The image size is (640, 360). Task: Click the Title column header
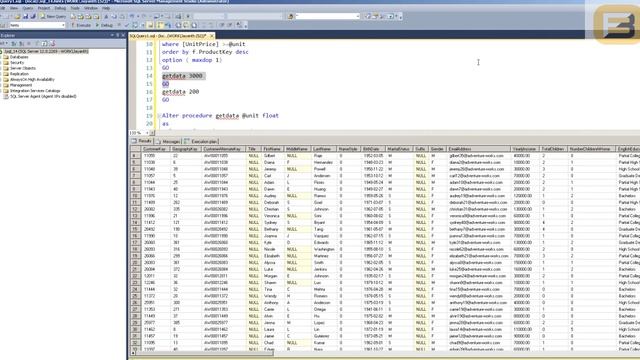pyautogui.click(x=253, y=149)
